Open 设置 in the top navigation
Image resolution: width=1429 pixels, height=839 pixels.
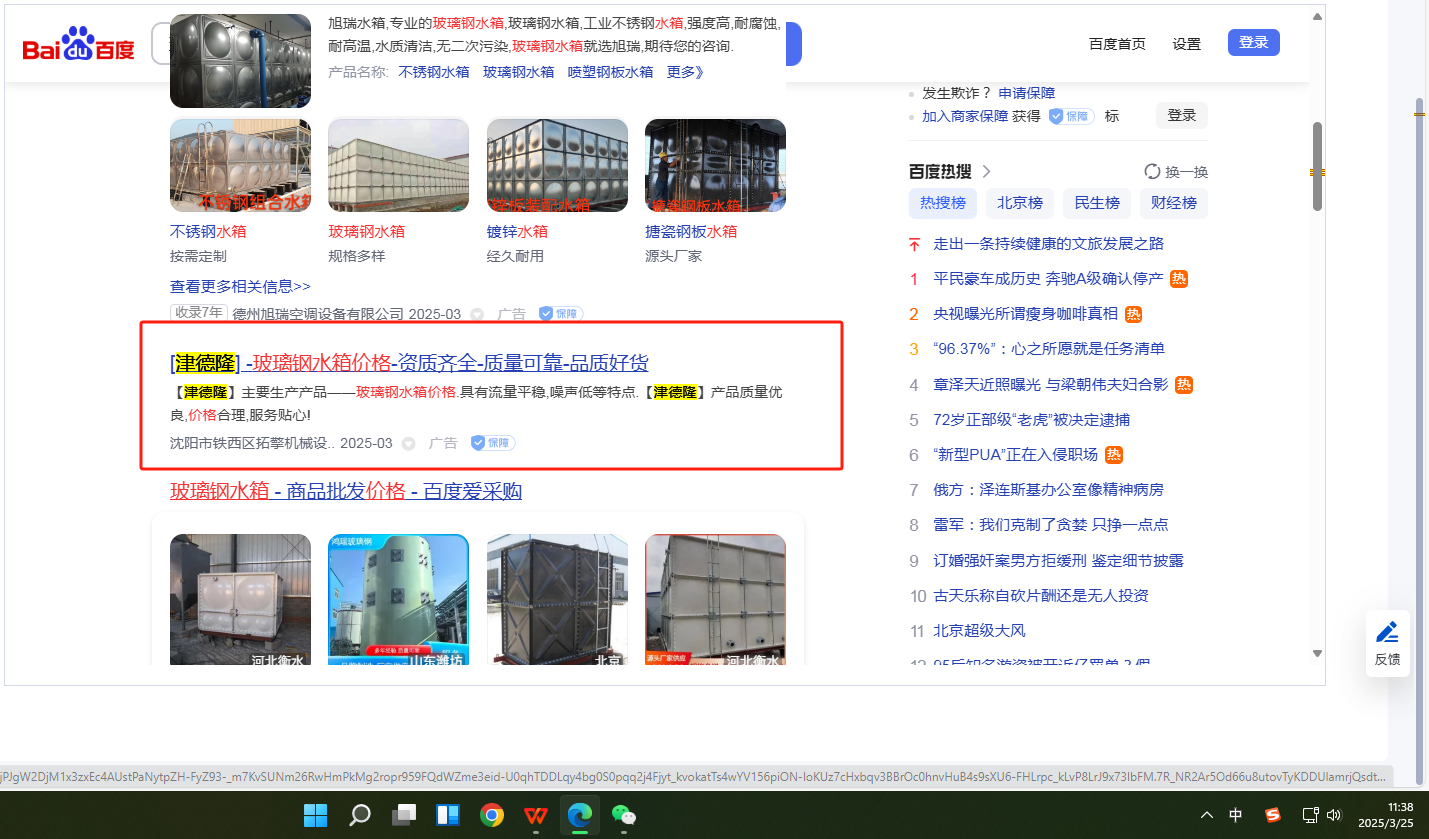[1187, 43]
